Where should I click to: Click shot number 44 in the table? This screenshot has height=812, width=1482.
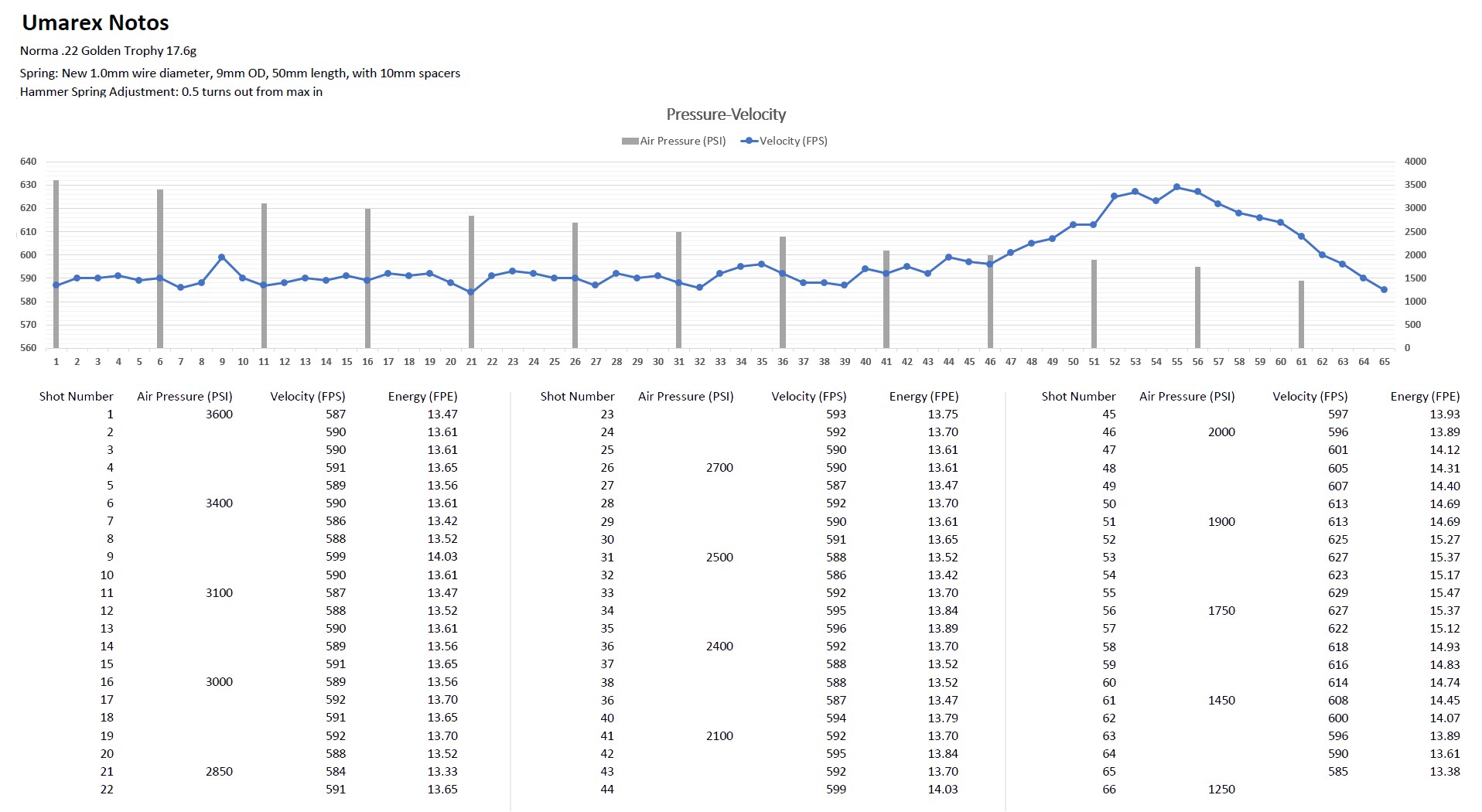pos(607,790)
